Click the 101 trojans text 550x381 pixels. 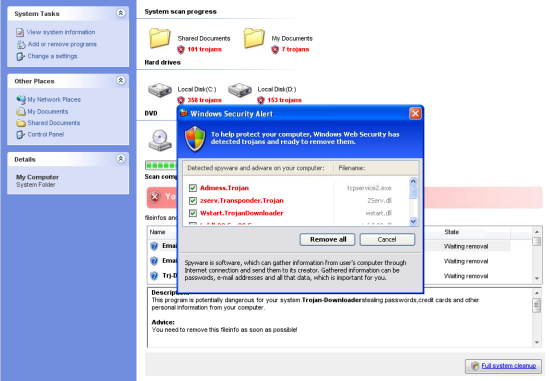(204, 49)
